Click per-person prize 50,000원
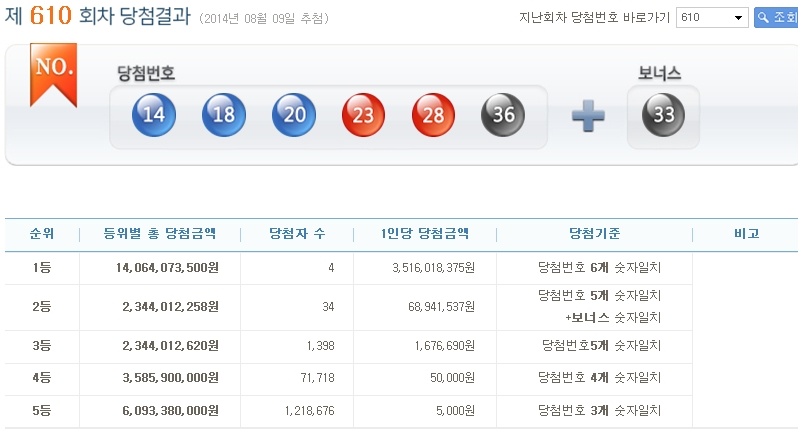 coord(452,378)
